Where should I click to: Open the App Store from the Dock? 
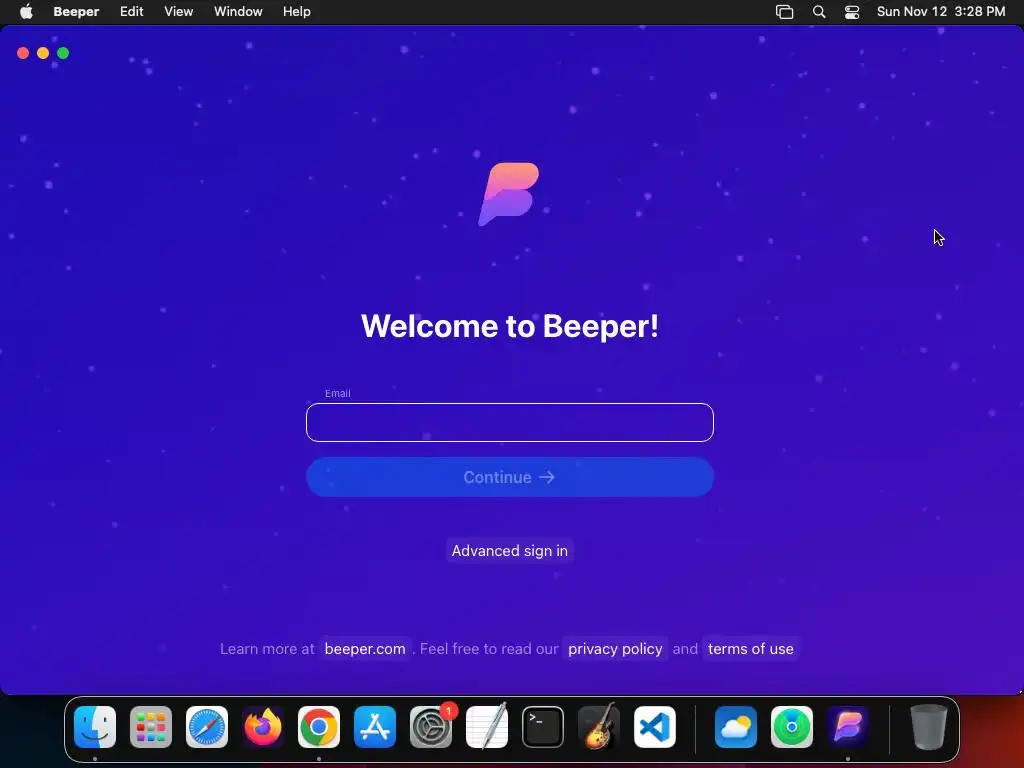375,727
